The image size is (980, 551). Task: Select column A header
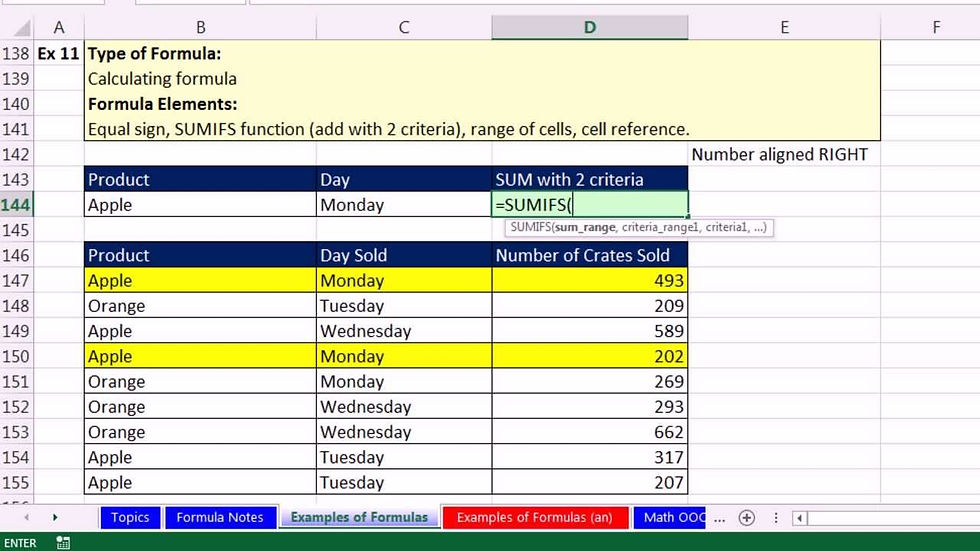[x=59, y=27]
